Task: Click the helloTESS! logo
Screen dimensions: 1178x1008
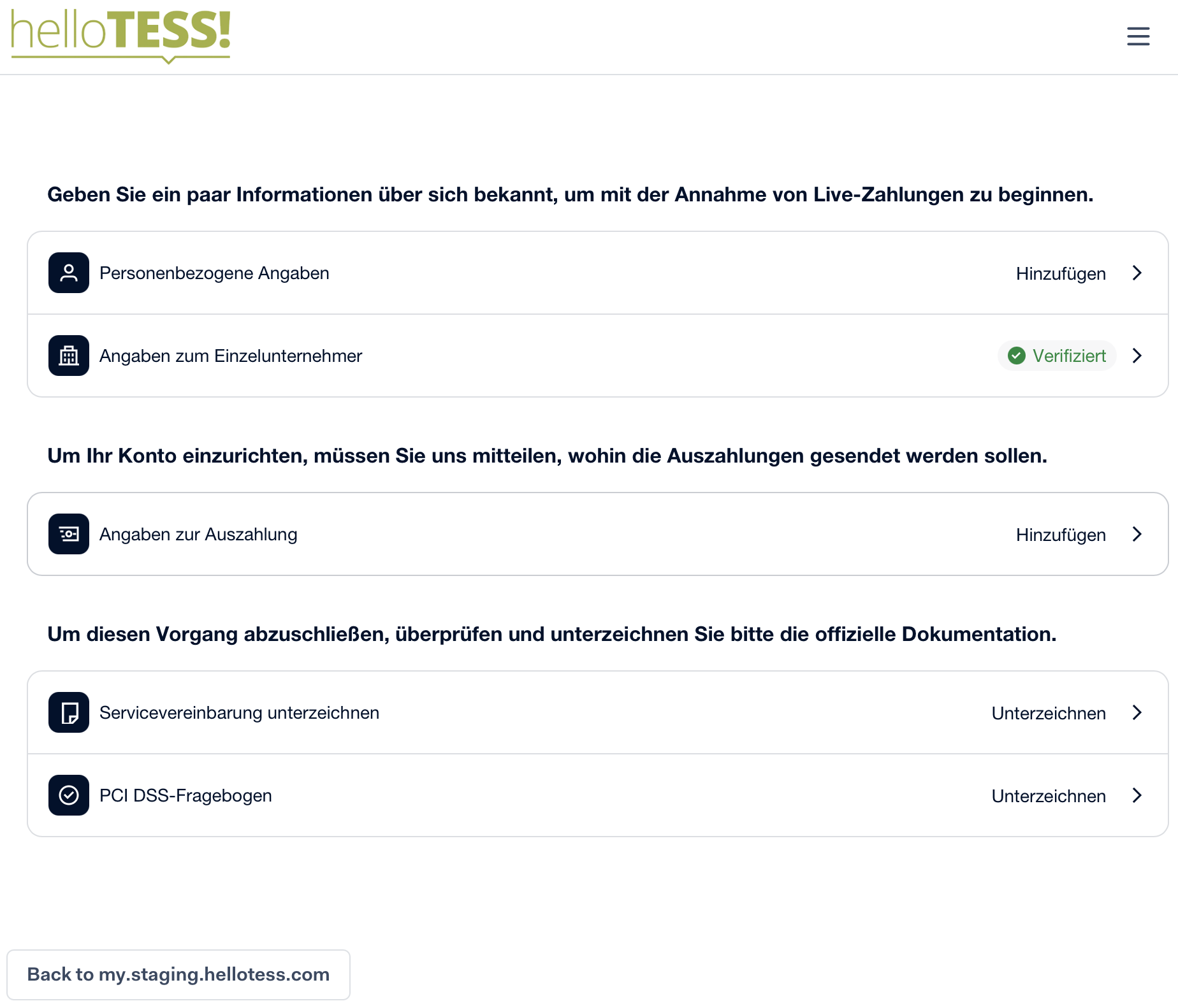Action: (x=120, y=36)
